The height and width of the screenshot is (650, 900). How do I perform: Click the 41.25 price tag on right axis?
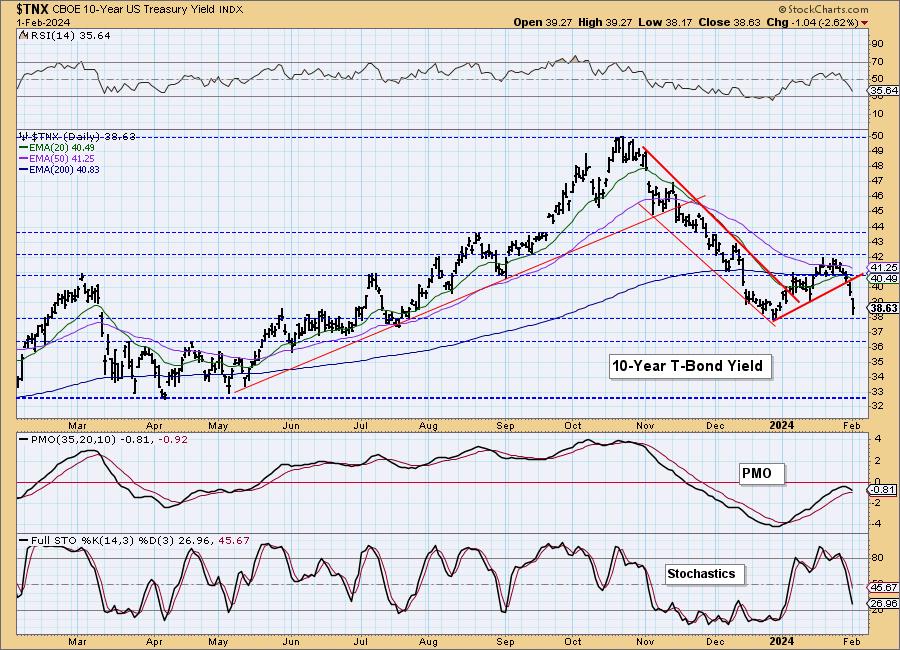pos(883,268)
